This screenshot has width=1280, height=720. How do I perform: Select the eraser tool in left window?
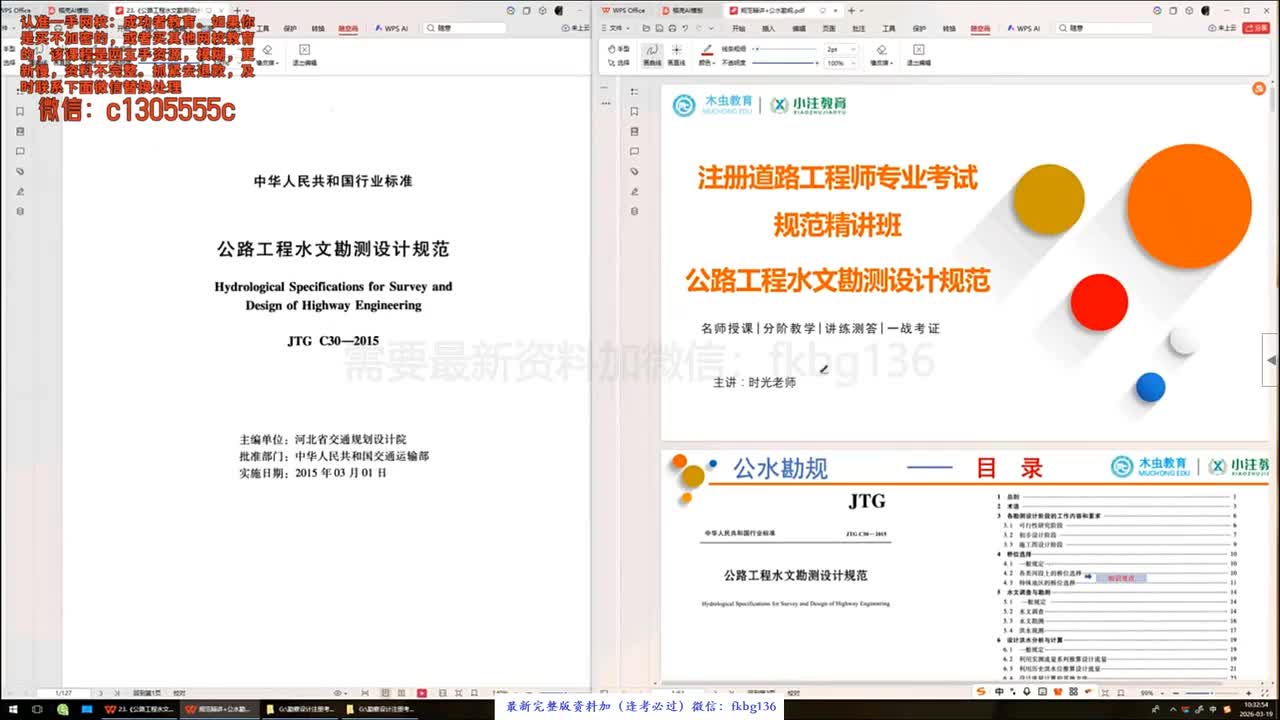point(266,54)
